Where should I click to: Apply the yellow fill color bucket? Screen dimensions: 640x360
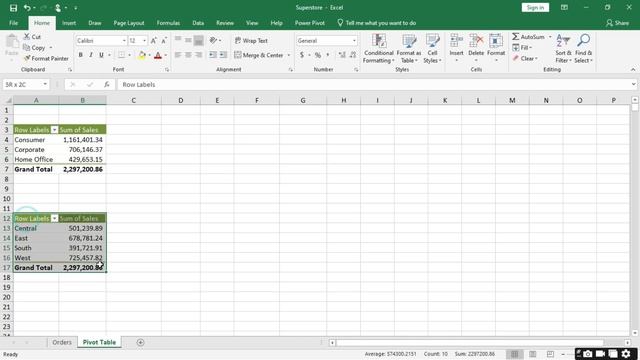(142, 55)
